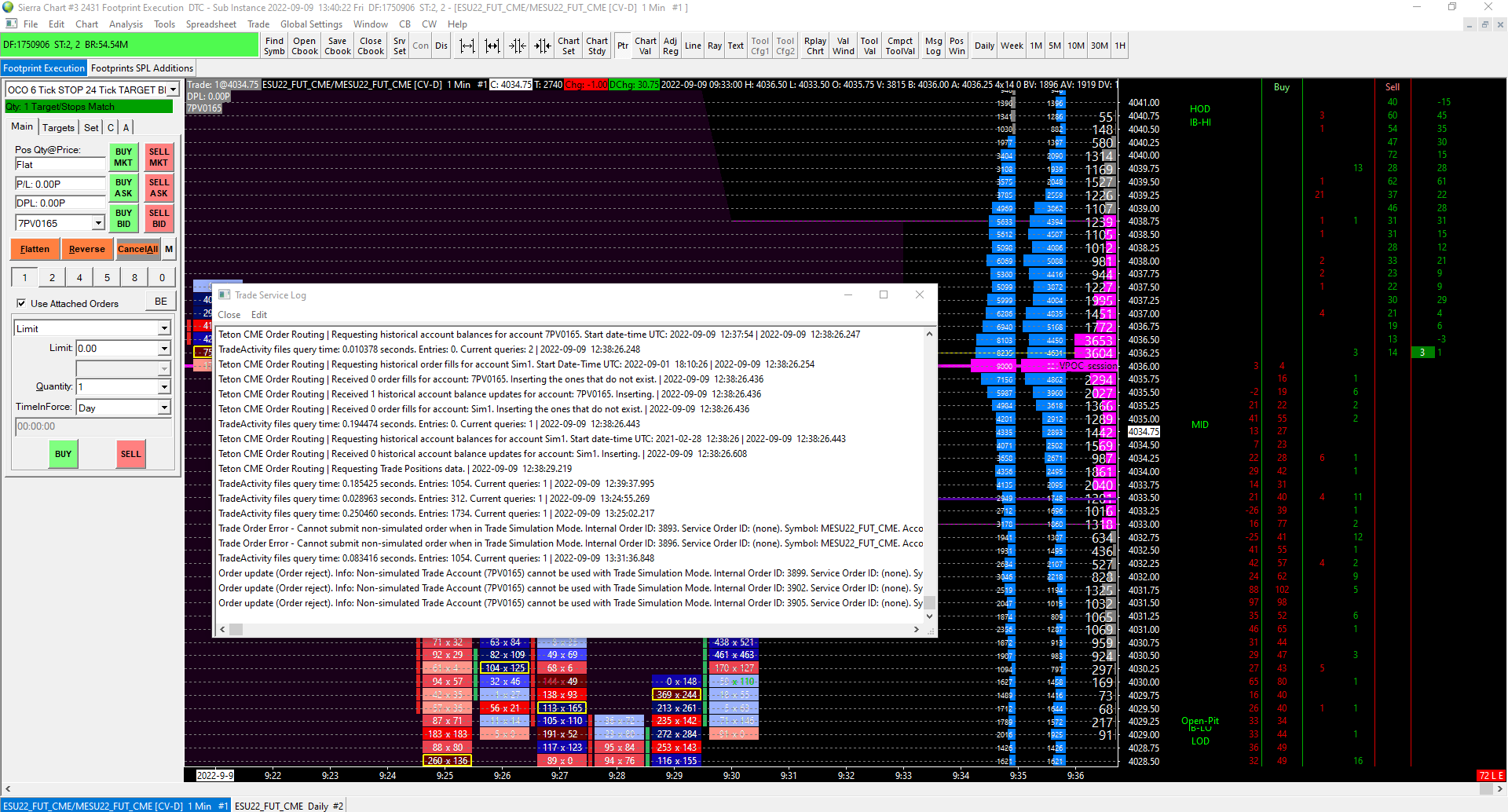Image resolution: width=1508 pixels, height=812 pixels.
Task: Open Replay Chart (Rplay Chrt)
Action: coord(815,46)
